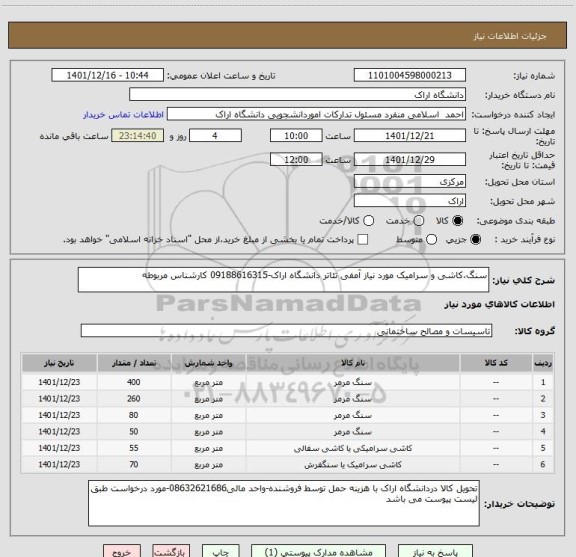Click the response deadline date 1401/12/21

tap(410, 136)
